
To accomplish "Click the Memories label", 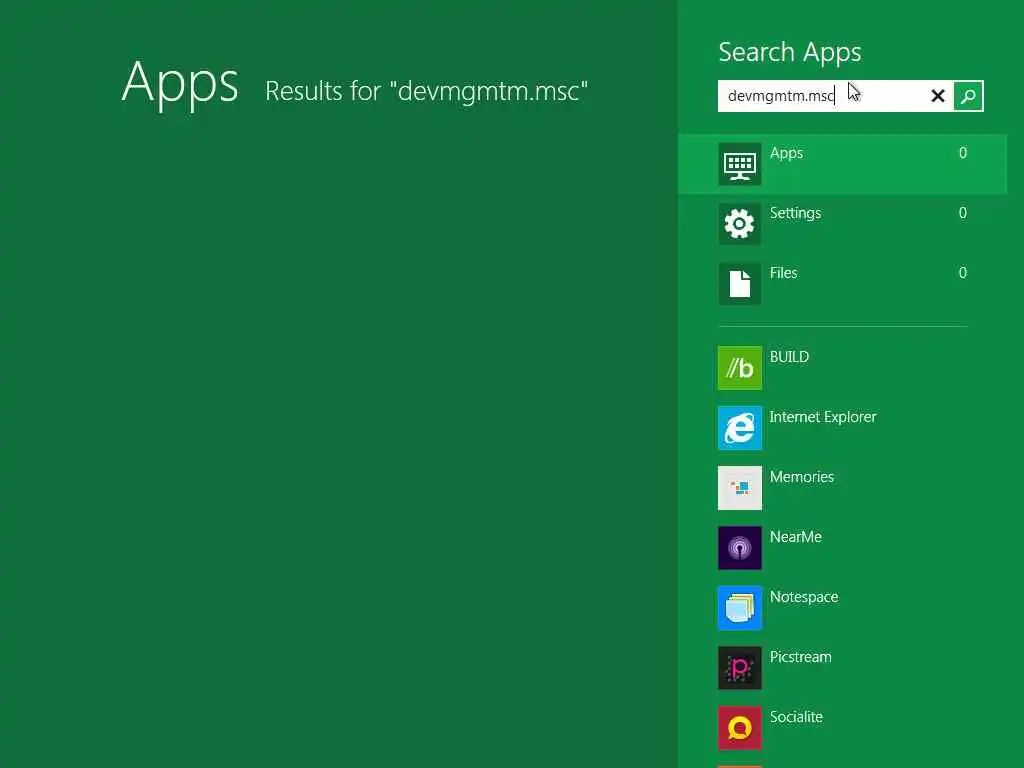I will click(802, 477).
